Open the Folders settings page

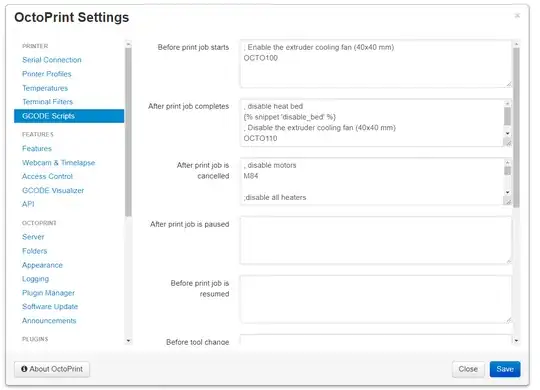pyautogui.click(x=34, y=251)
